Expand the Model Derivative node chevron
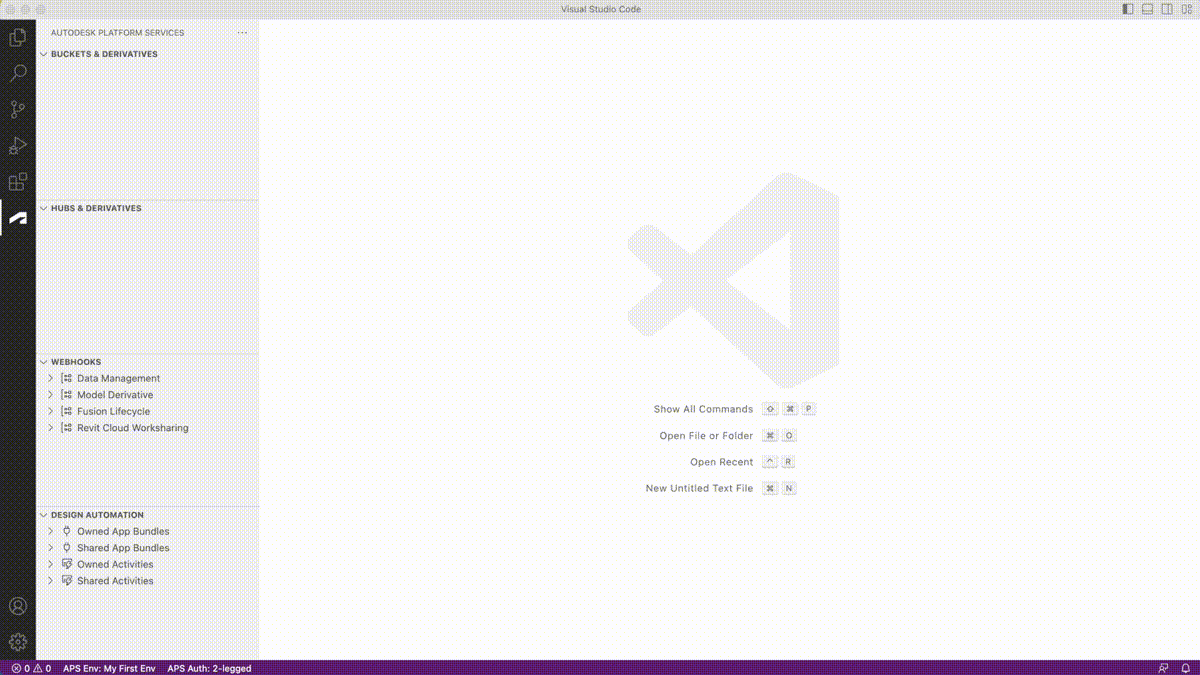 click(51, 395)
